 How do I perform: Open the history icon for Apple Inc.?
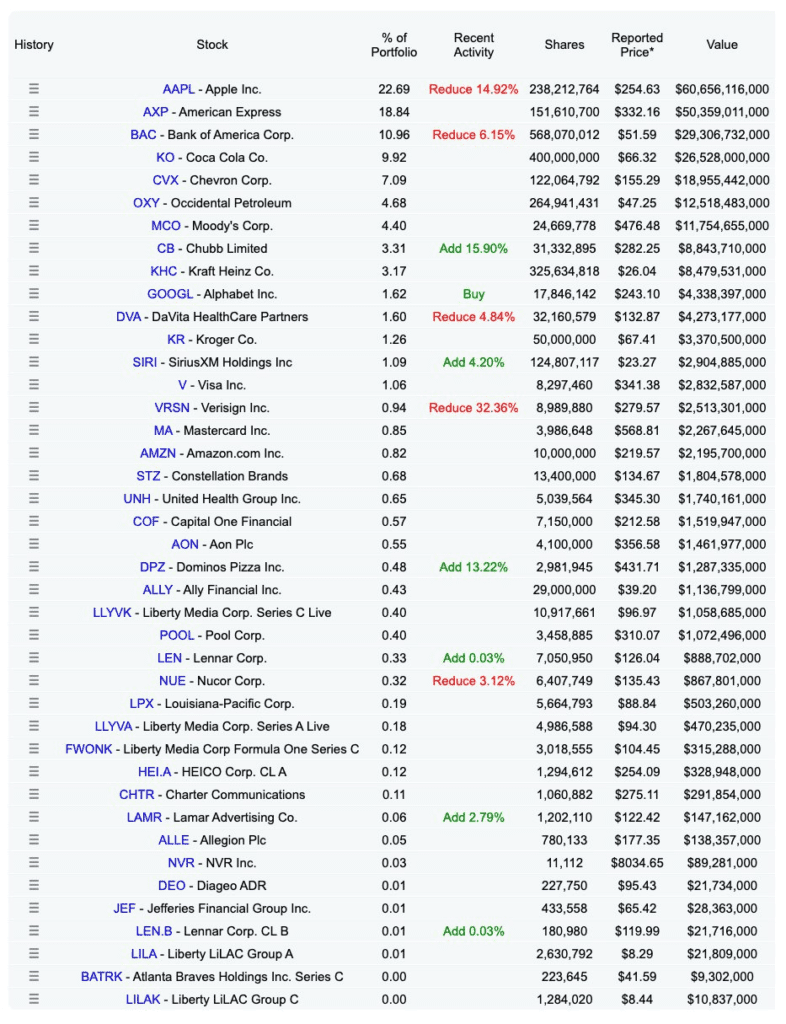[x=34, y=89]
